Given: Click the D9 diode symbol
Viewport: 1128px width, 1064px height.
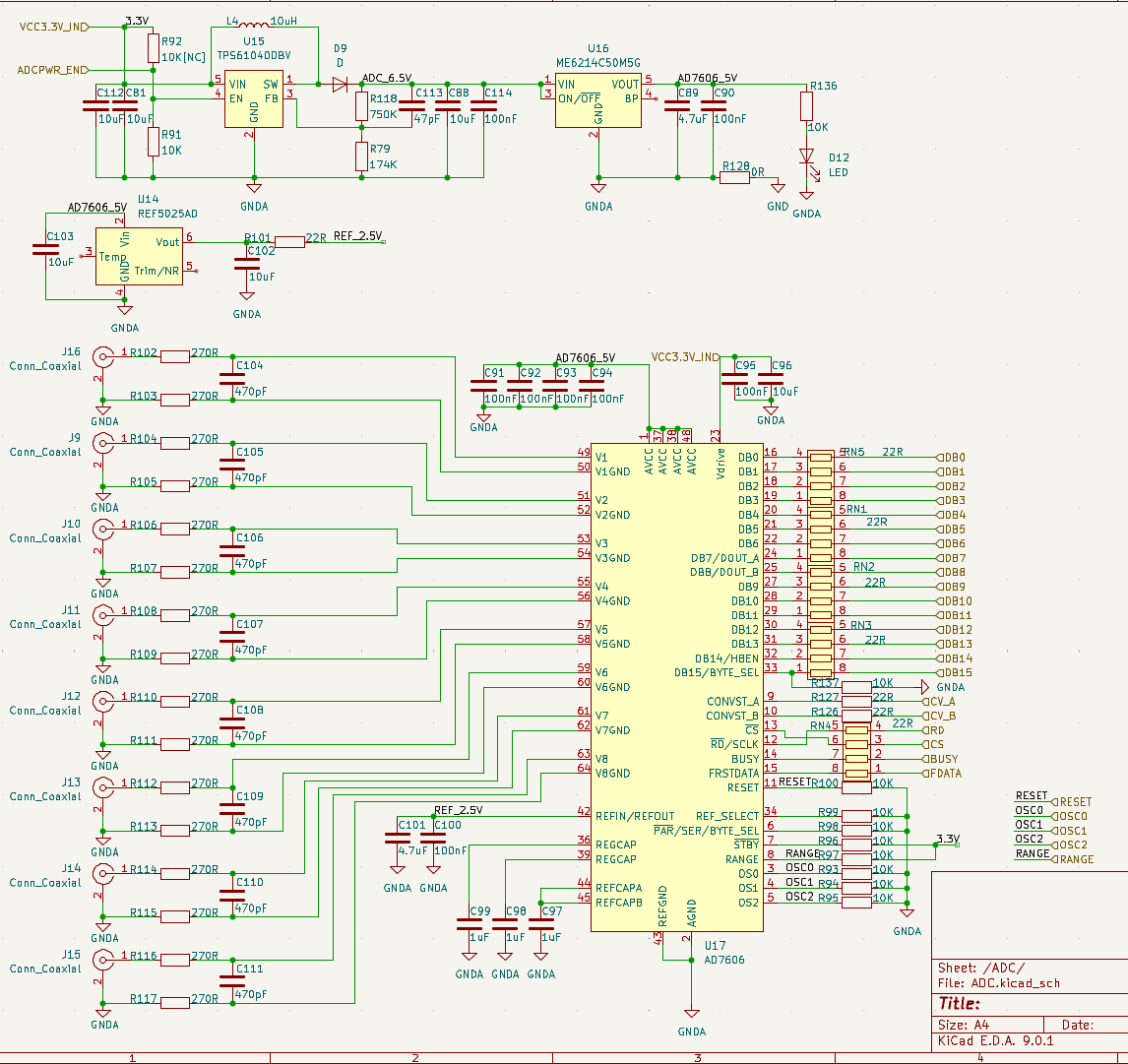Looking at the screenshot, I should point(340,85).
